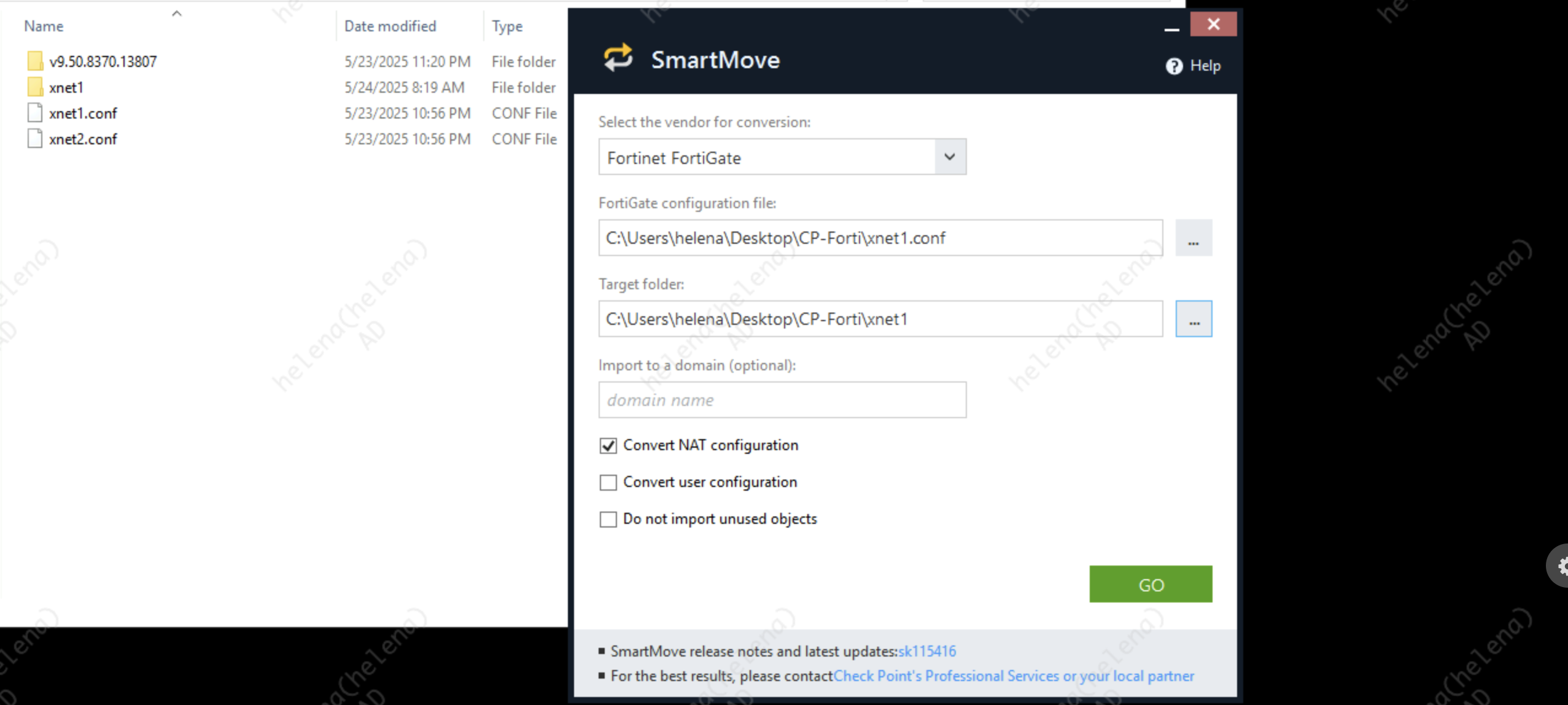Uncheck Convert NAT configuration

pos(608,445)
